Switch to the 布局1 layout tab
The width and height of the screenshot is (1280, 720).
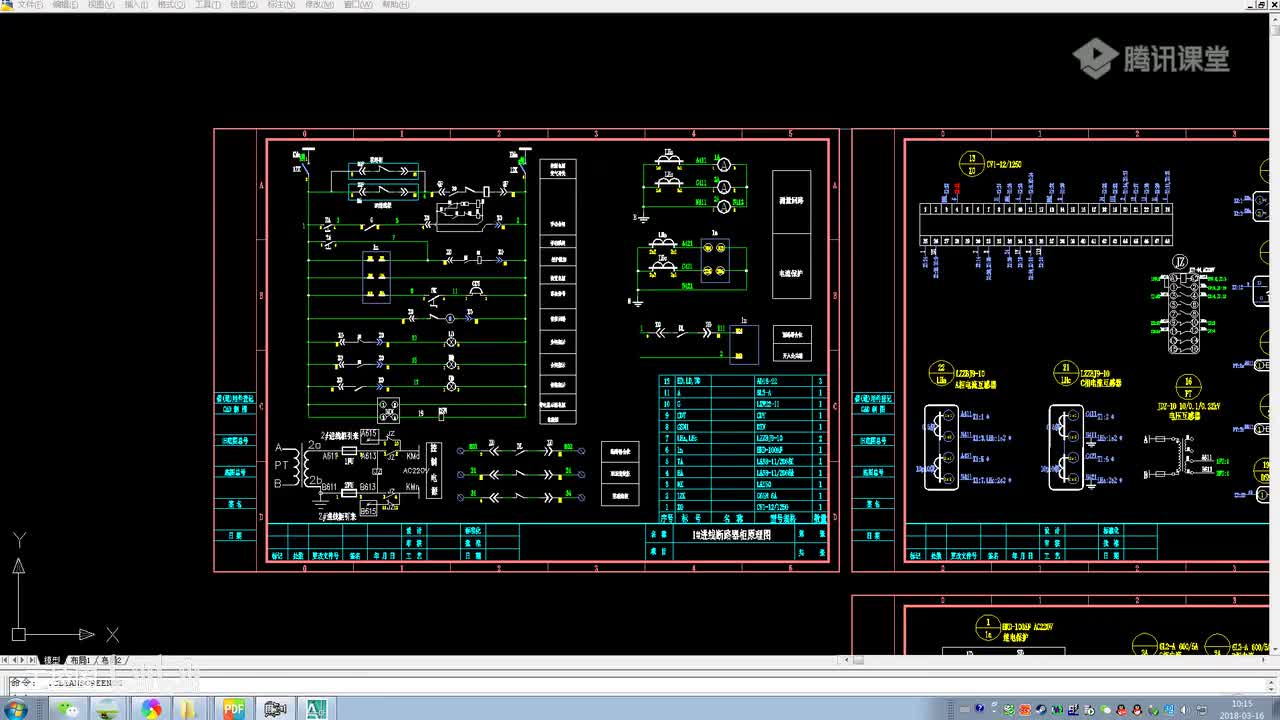pos(80,661)
